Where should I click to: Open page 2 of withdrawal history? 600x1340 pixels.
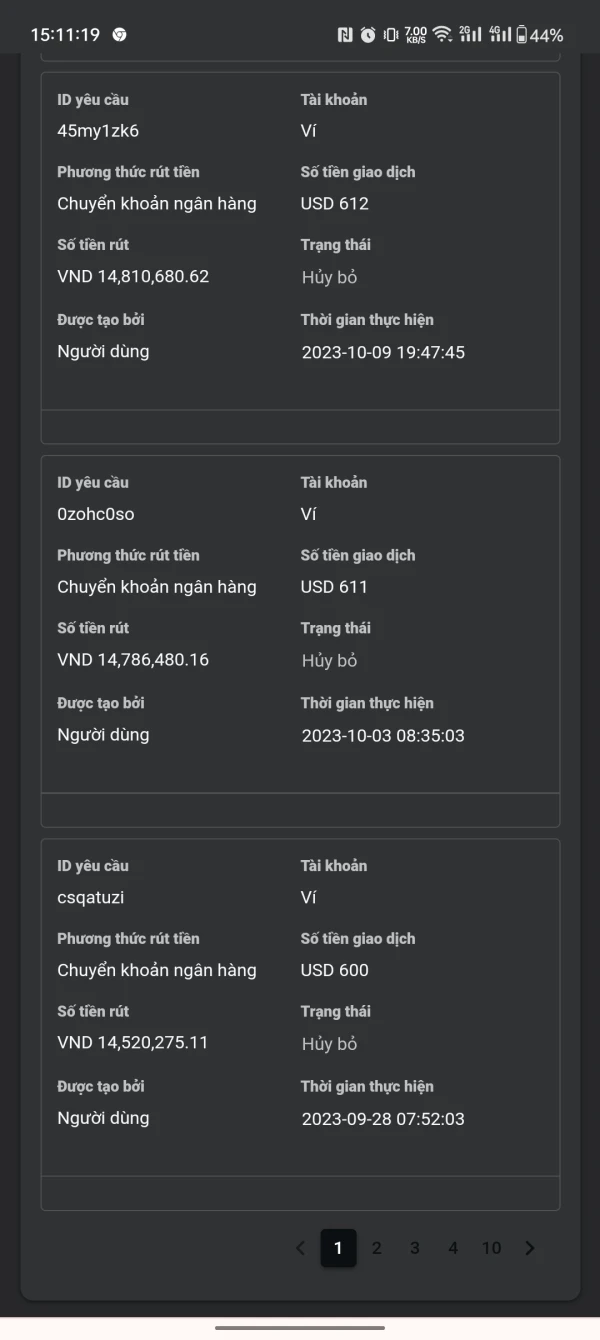pos(377,1248)
